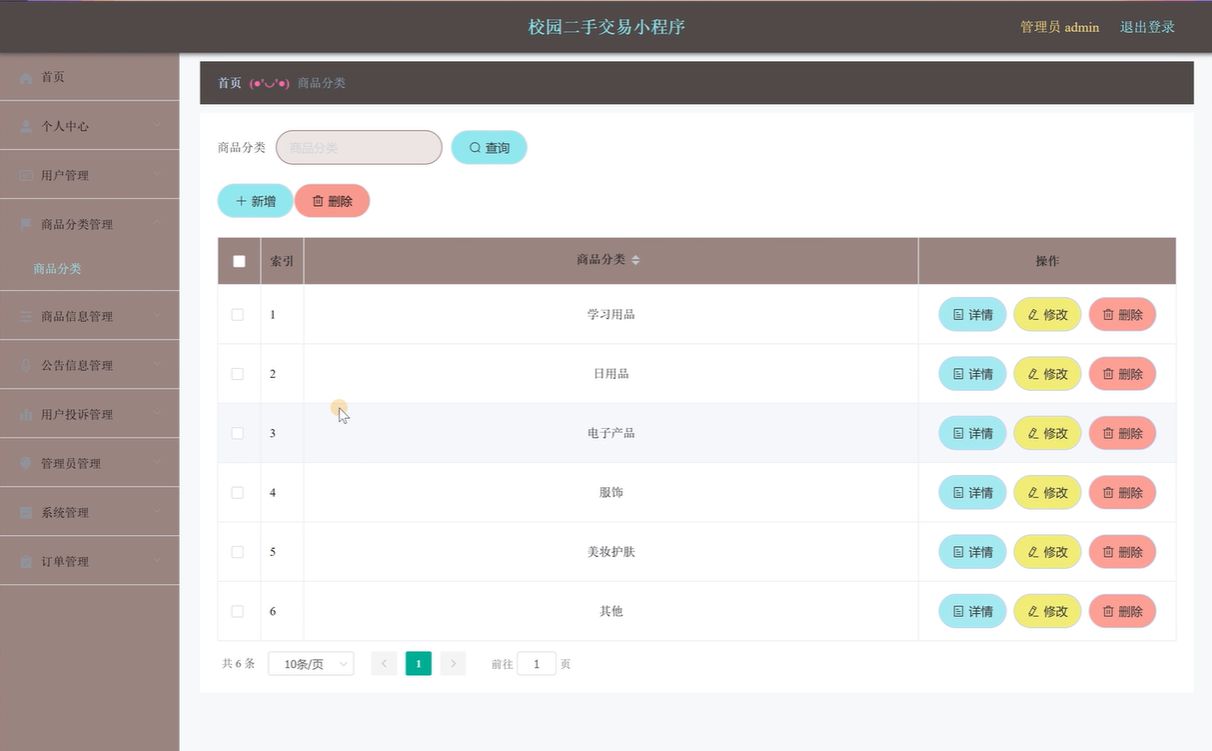1212x751 pixels.
Task: Click the flag icon beside 商品分类管理
Action: click(x=26, y=225)
